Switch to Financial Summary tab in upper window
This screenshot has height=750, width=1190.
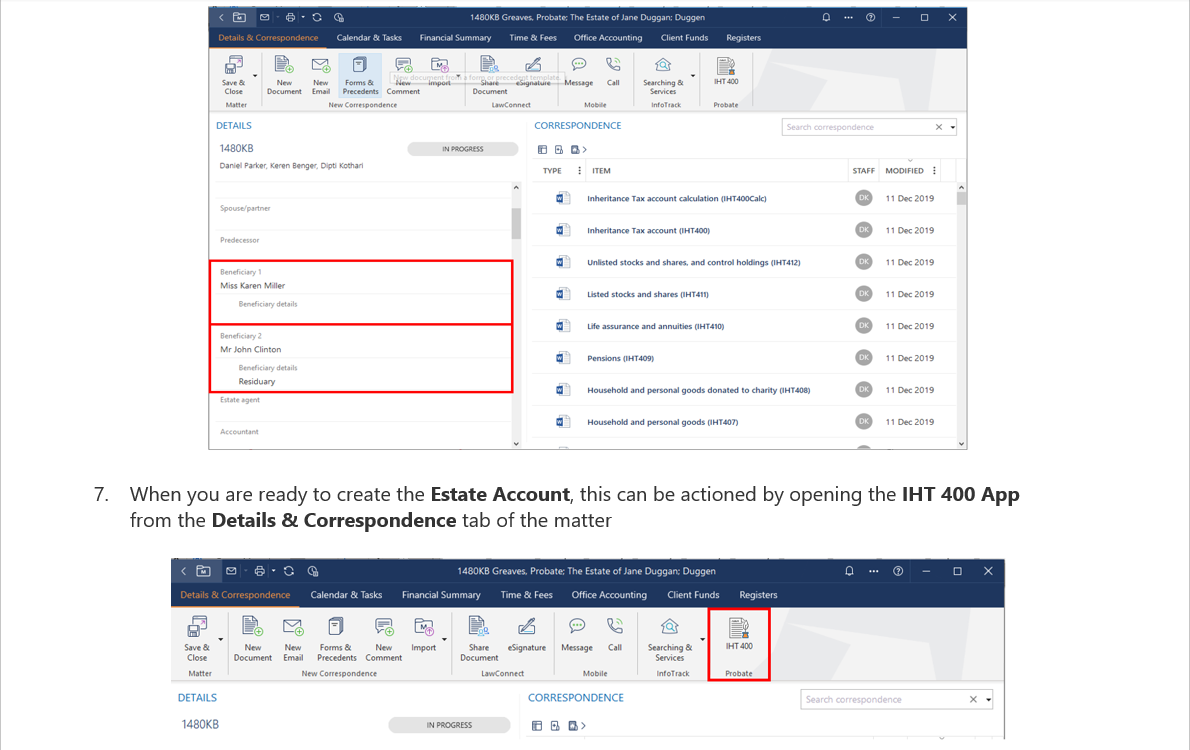click(455, 38)
